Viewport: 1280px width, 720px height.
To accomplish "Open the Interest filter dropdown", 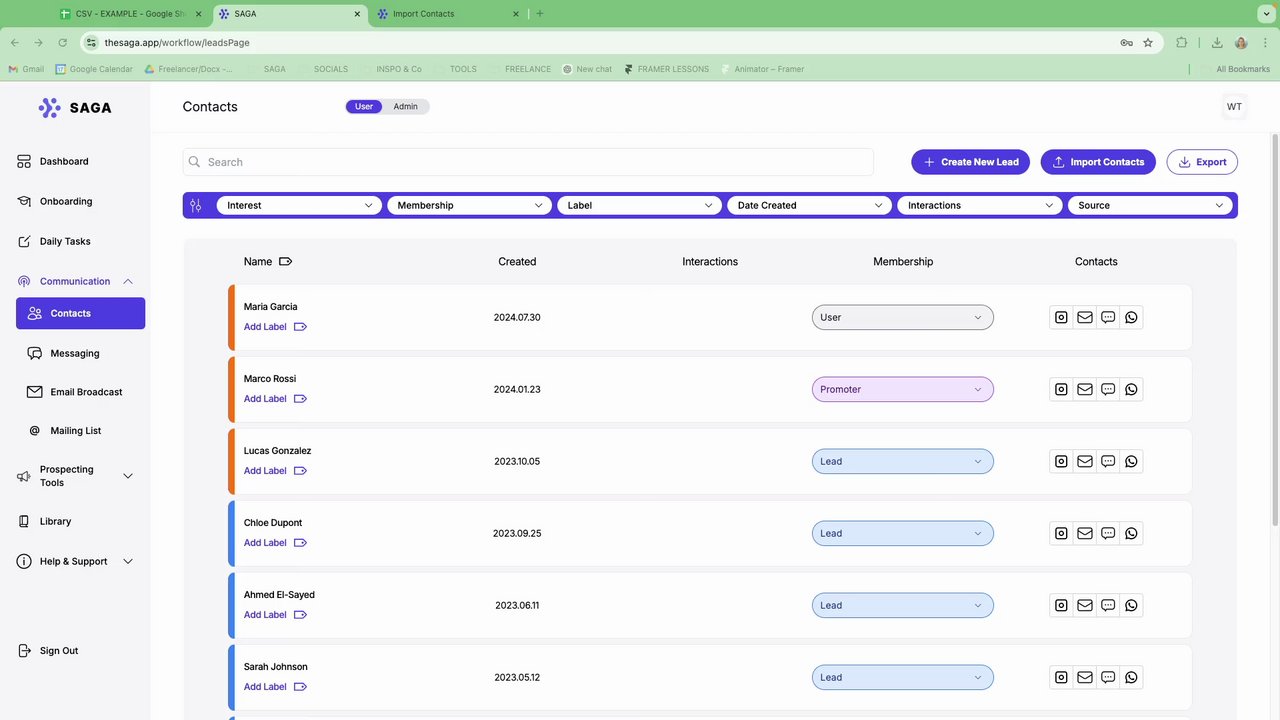I will pyautogui.click(x=299, y=205).
